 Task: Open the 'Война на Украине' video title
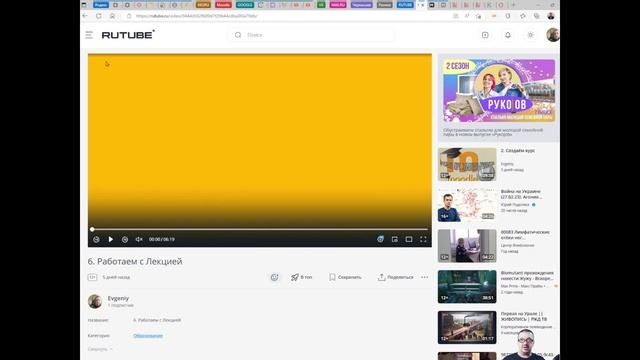pos(521,194)
